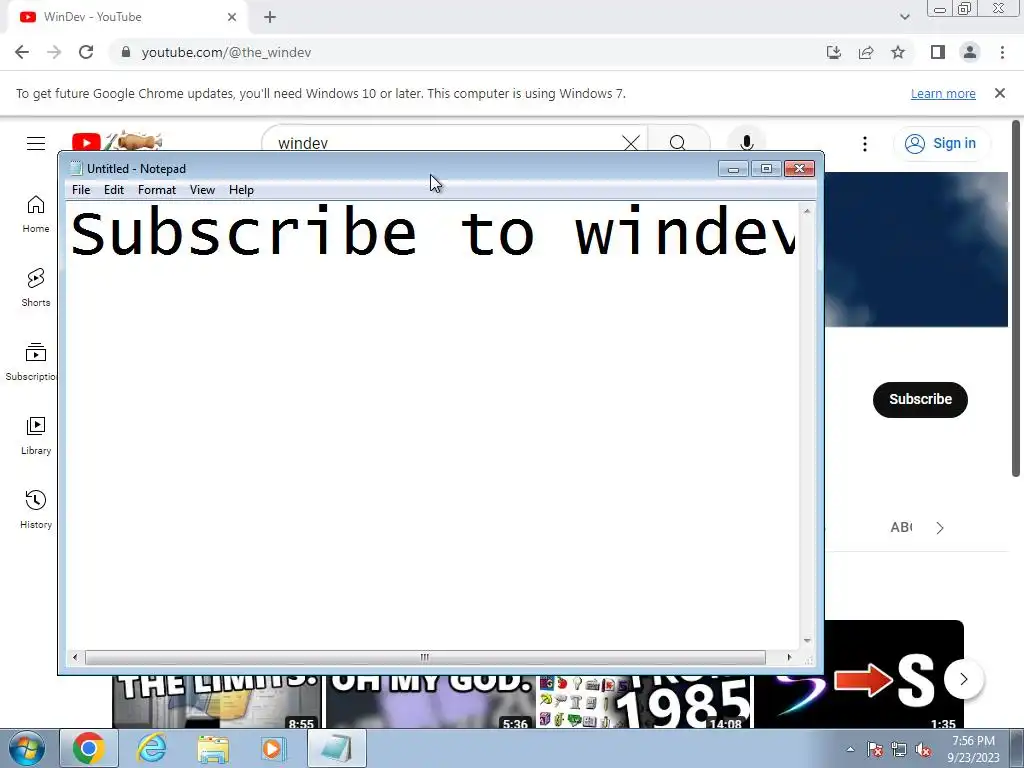Click the Chrome address bar URL
The height and width of the screenshot is (768, 1024).
coord(226,52)
